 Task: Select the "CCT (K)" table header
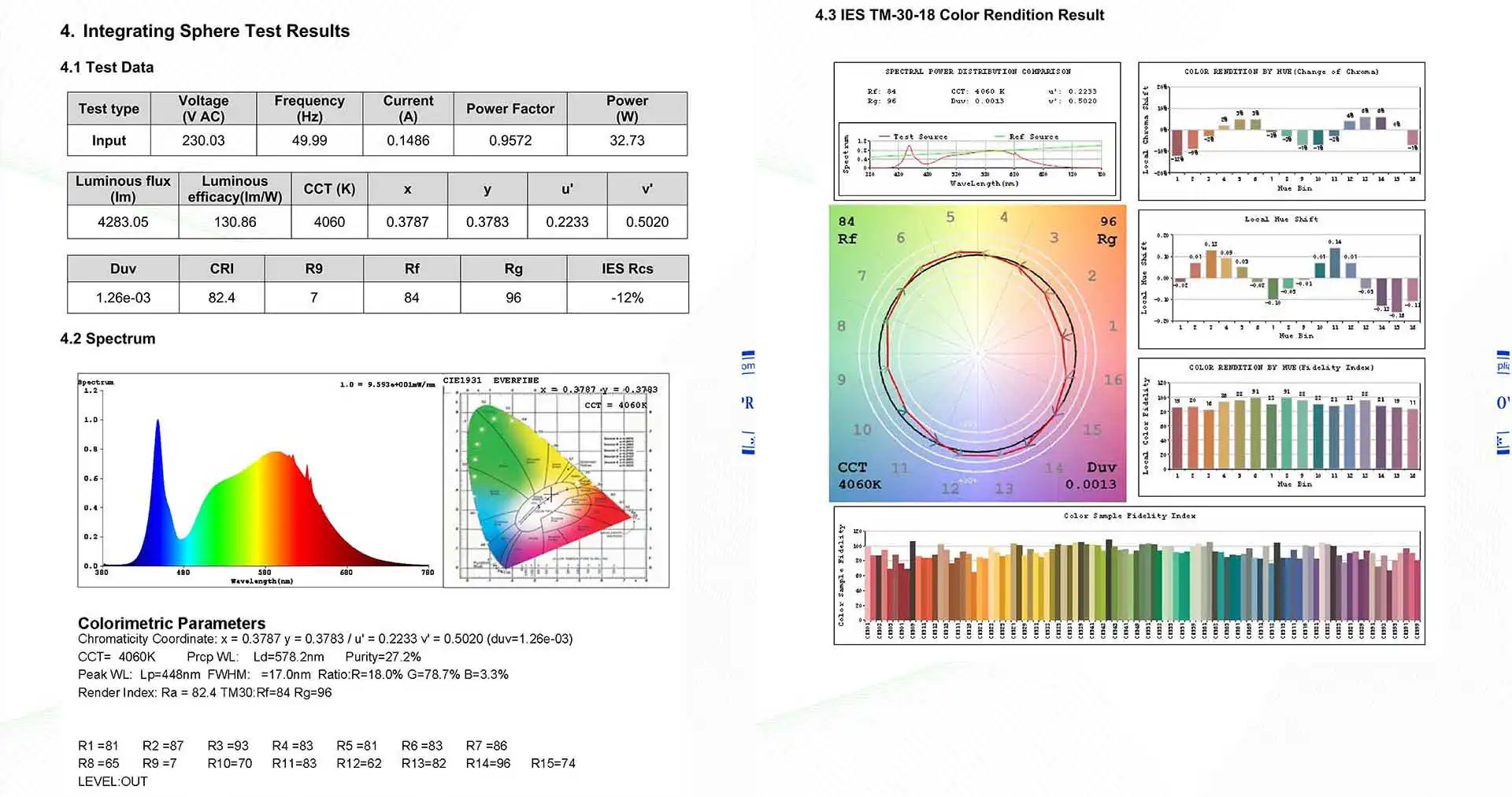click(329, 189)
